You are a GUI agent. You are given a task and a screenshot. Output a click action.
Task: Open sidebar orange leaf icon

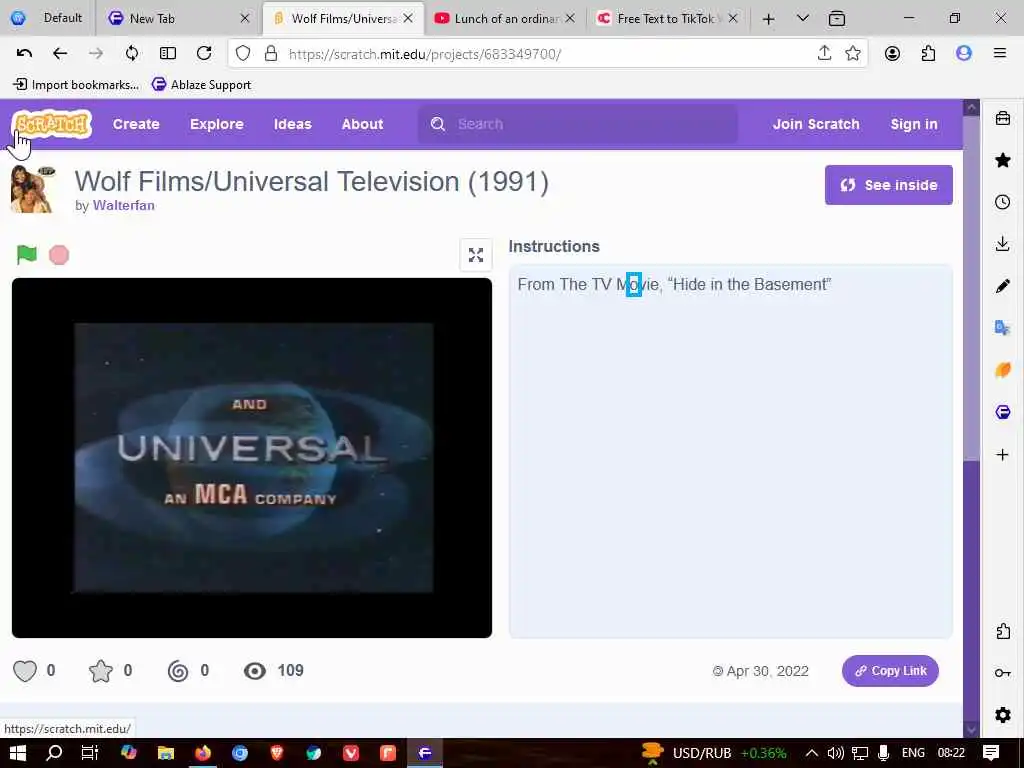click(1002, 370)
